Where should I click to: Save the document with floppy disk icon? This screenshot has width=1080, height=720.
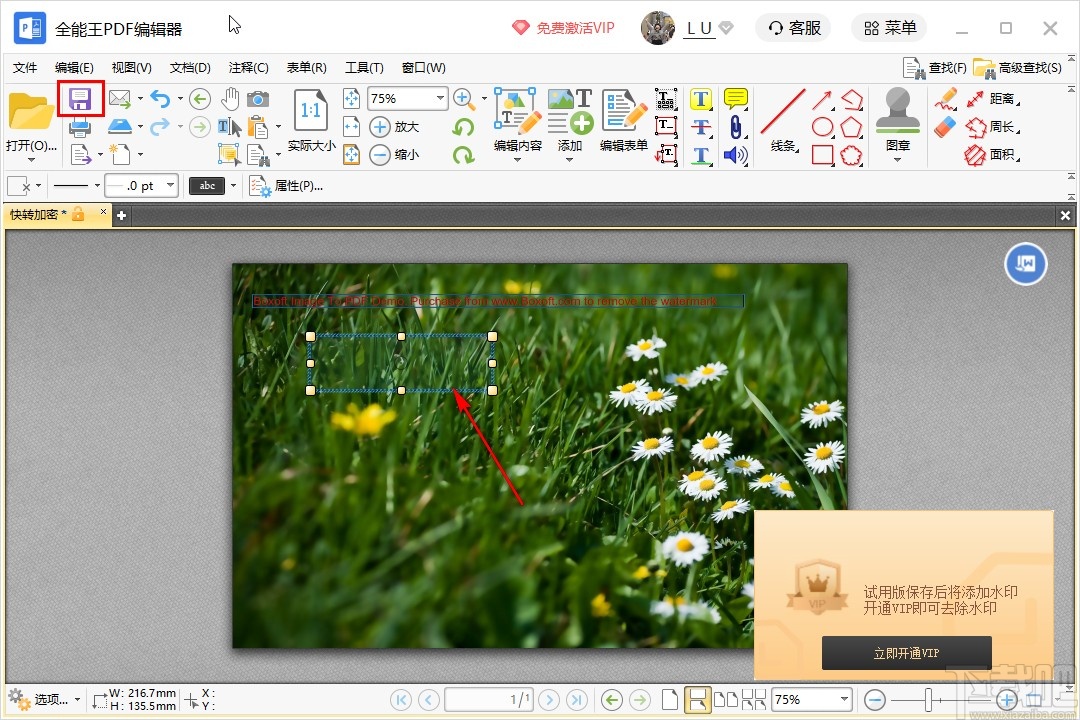coord(80,99)
